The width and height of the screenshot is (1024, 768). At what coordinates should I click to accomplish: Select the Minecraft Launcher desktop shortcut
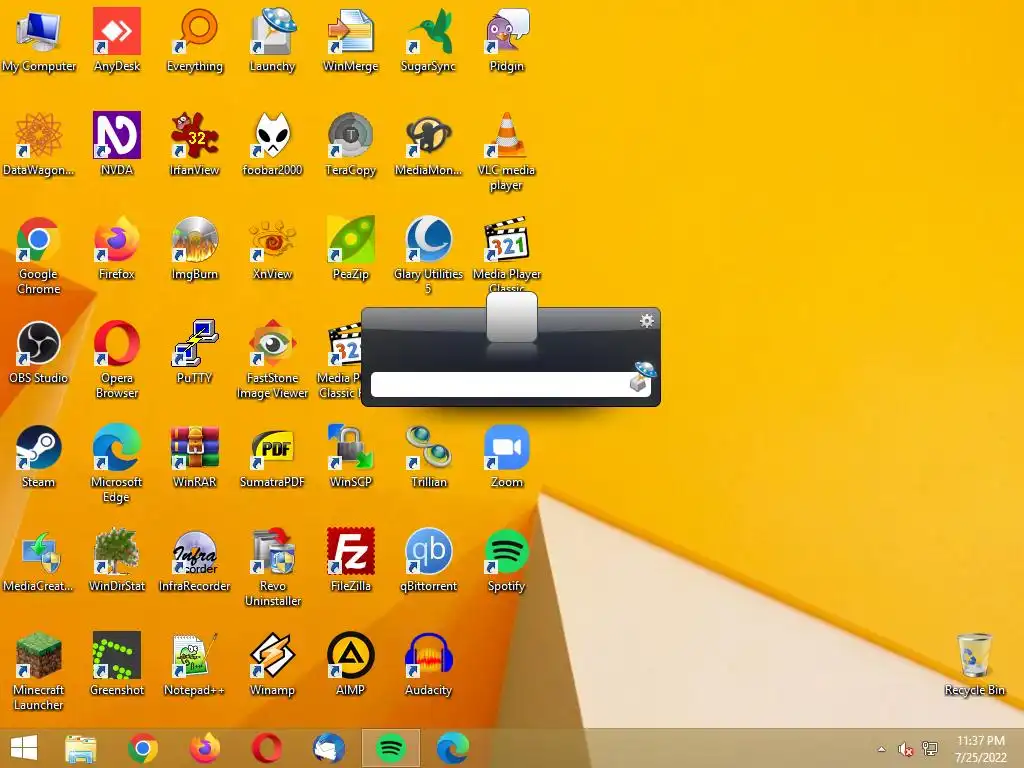point(39,671)
